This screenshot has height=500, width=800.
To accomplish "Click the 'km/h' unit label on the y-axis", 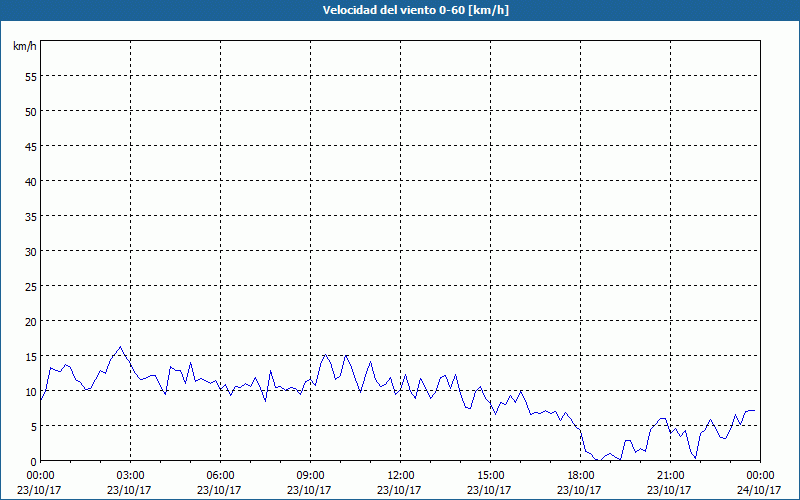I will point(25,46).
